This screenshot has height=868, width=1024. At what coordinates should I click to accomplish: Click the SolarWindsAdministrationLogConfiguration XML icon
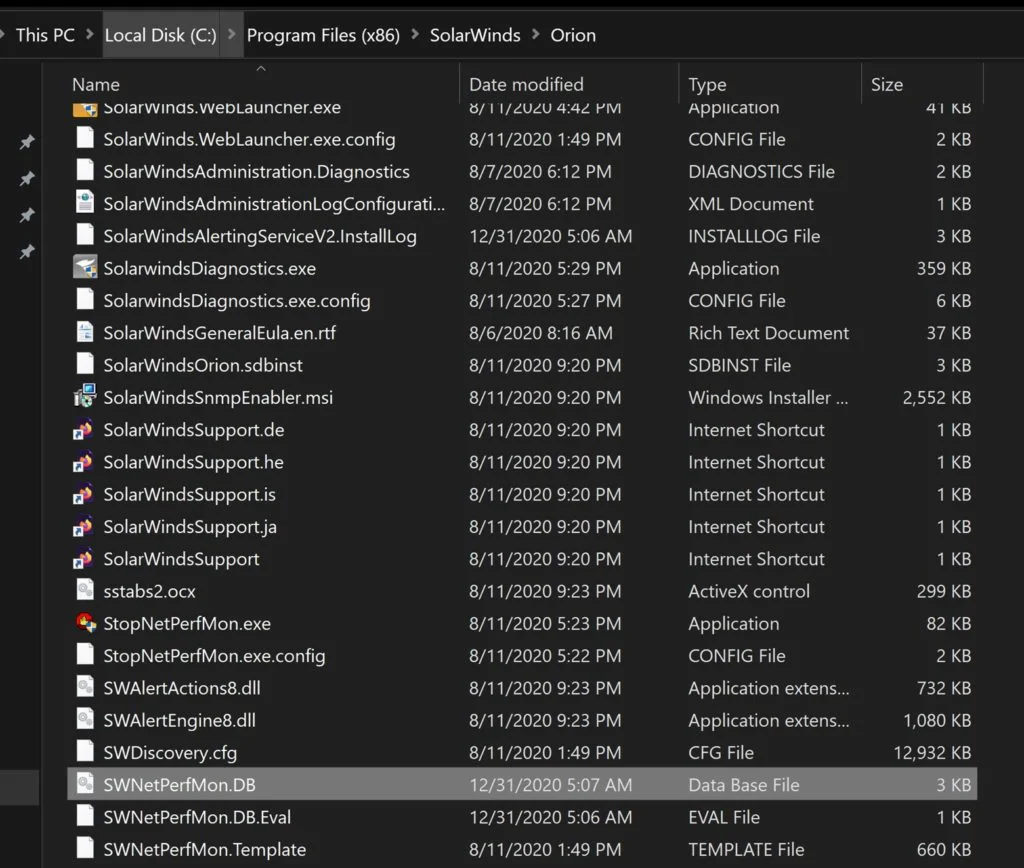point(85,202)
